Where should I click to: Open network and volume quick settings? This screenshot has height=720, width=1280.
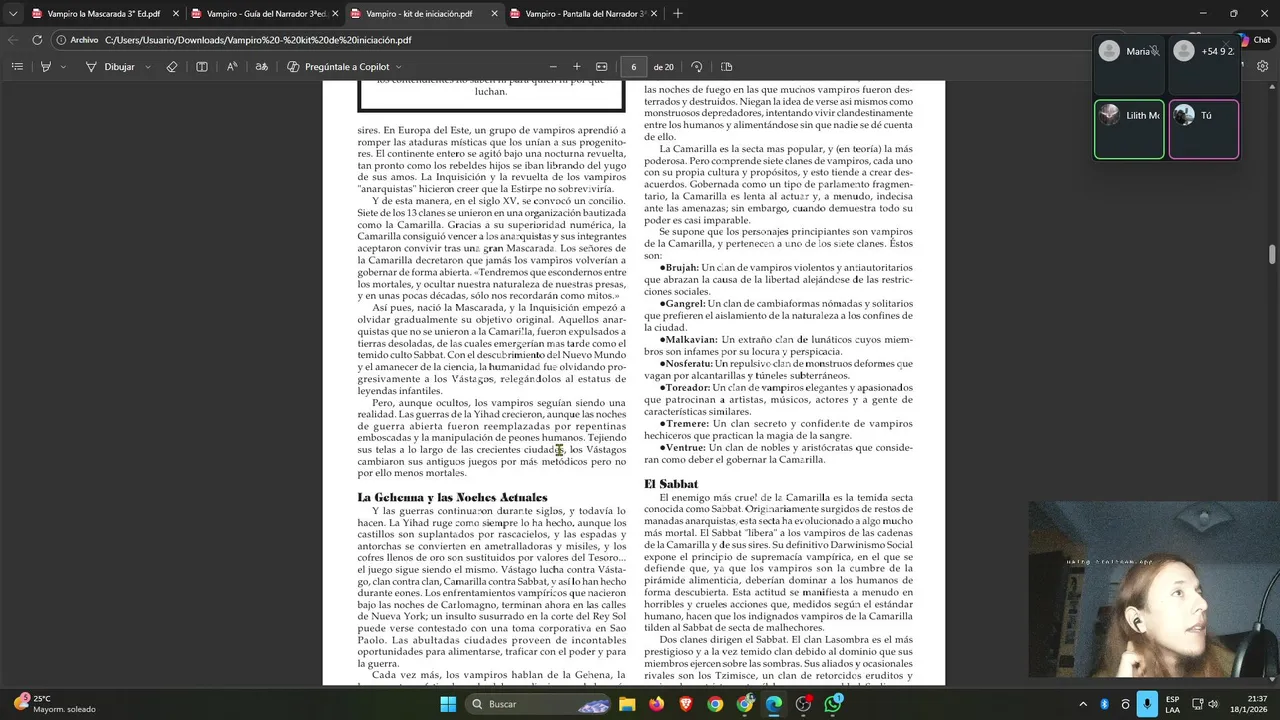coord(1205,704)
